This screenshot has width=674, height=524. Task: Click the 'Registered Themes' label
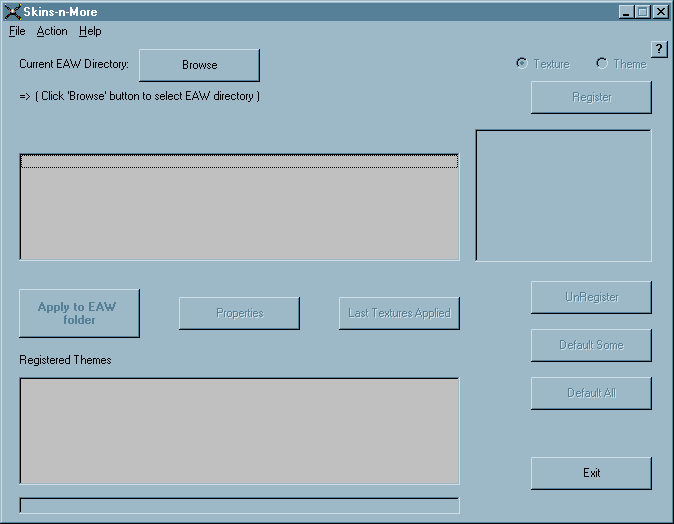point(65,360)
